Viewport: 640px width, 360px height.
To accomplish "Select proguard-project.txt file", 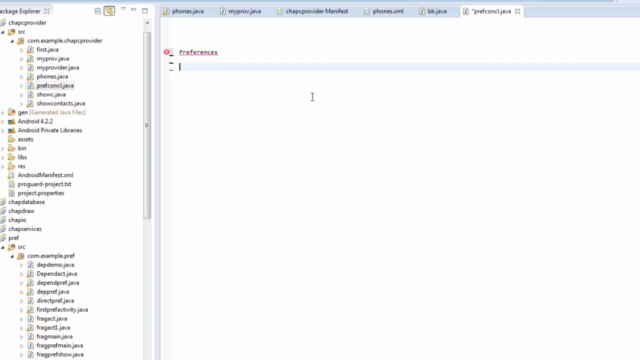I will [x=44, y=184].
